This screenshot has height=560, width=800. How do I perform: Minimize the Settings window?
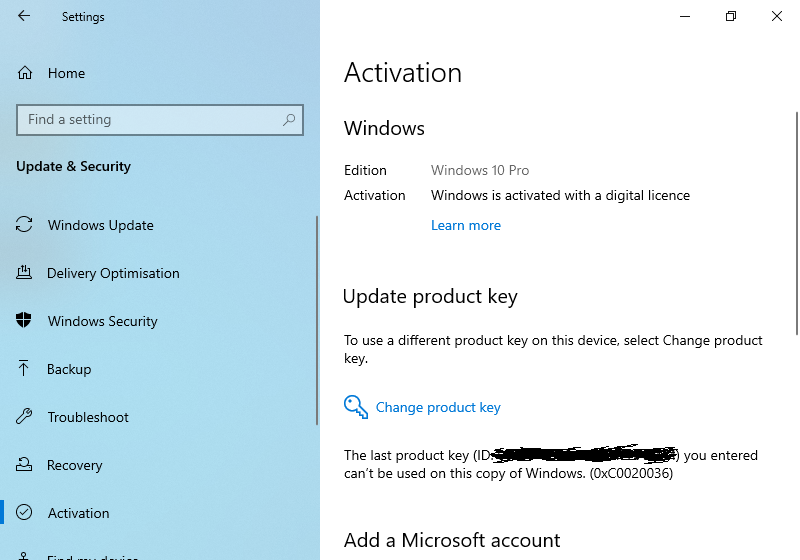tap(685, 16)
